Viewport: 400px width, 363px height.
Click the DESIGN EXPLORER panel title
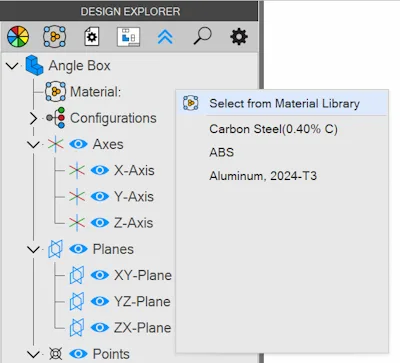tap(130, 12)
